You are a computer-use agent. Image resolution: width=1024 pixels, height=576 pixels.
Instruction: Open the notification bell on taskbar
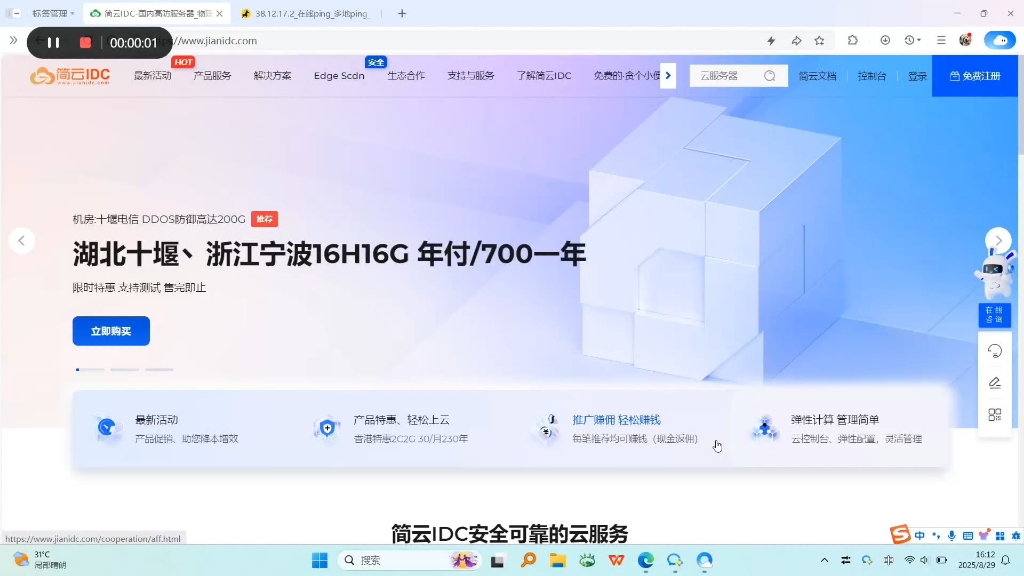click(1006, 560)
